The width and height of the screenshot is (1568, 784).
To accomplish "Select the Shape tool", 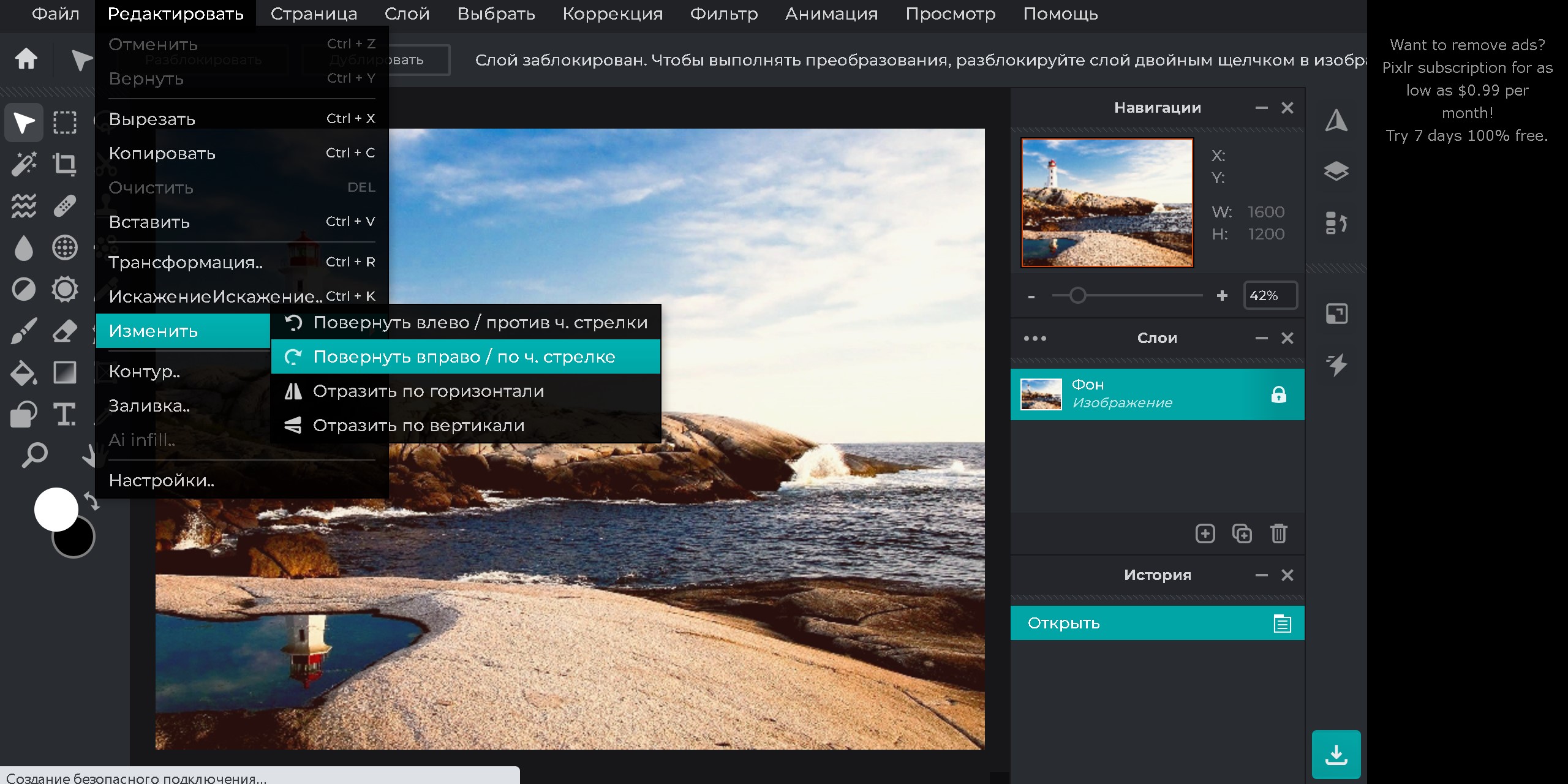I will [24, 414].
